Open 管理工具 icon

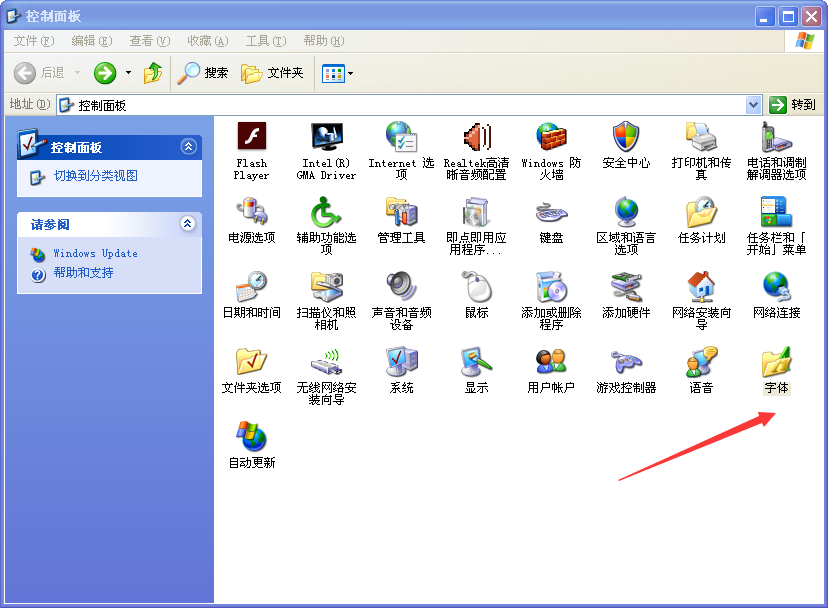tap(401, 211)
